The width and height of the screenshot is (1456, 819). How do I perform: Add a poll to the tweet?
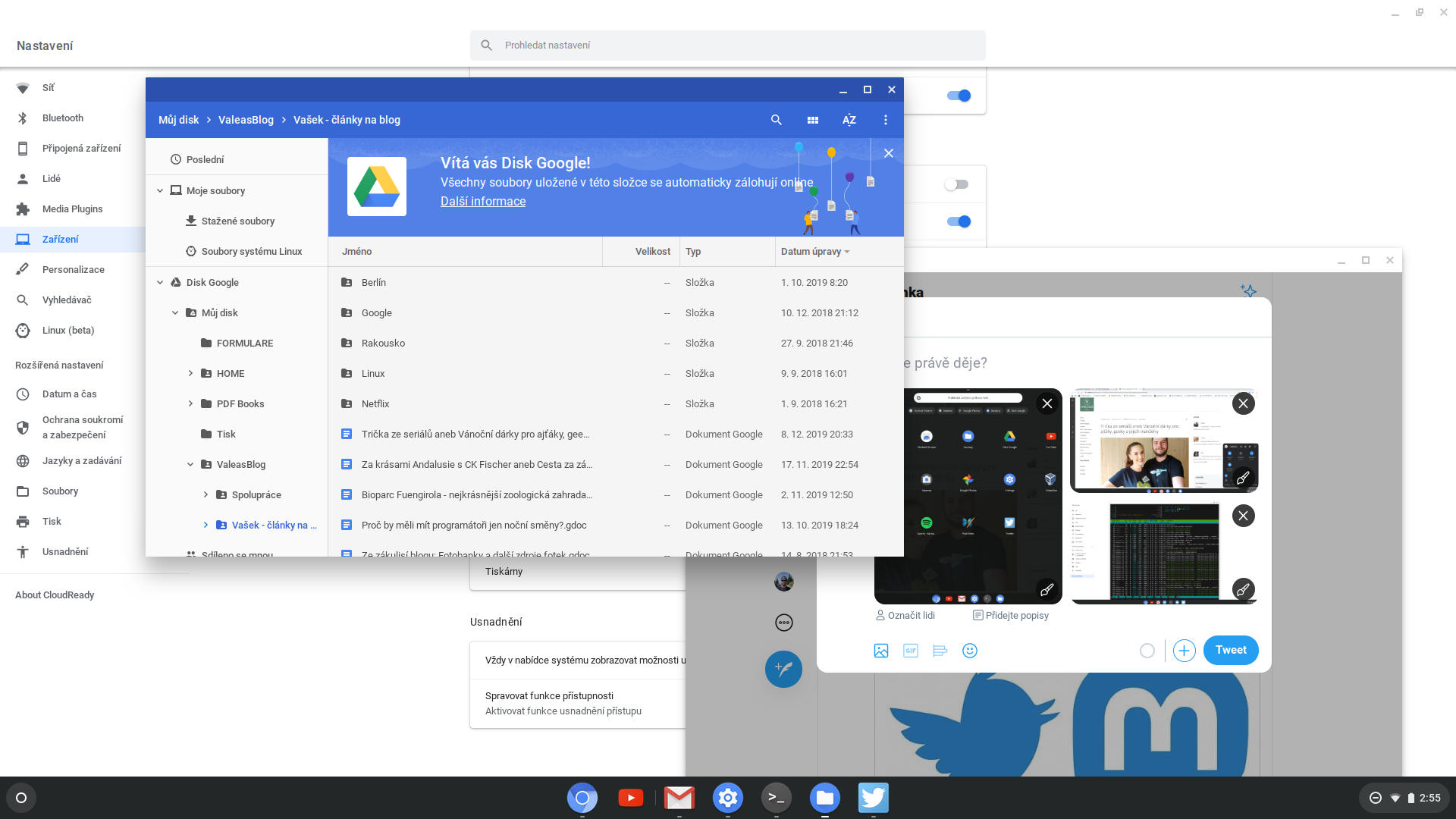click(940, 651)
